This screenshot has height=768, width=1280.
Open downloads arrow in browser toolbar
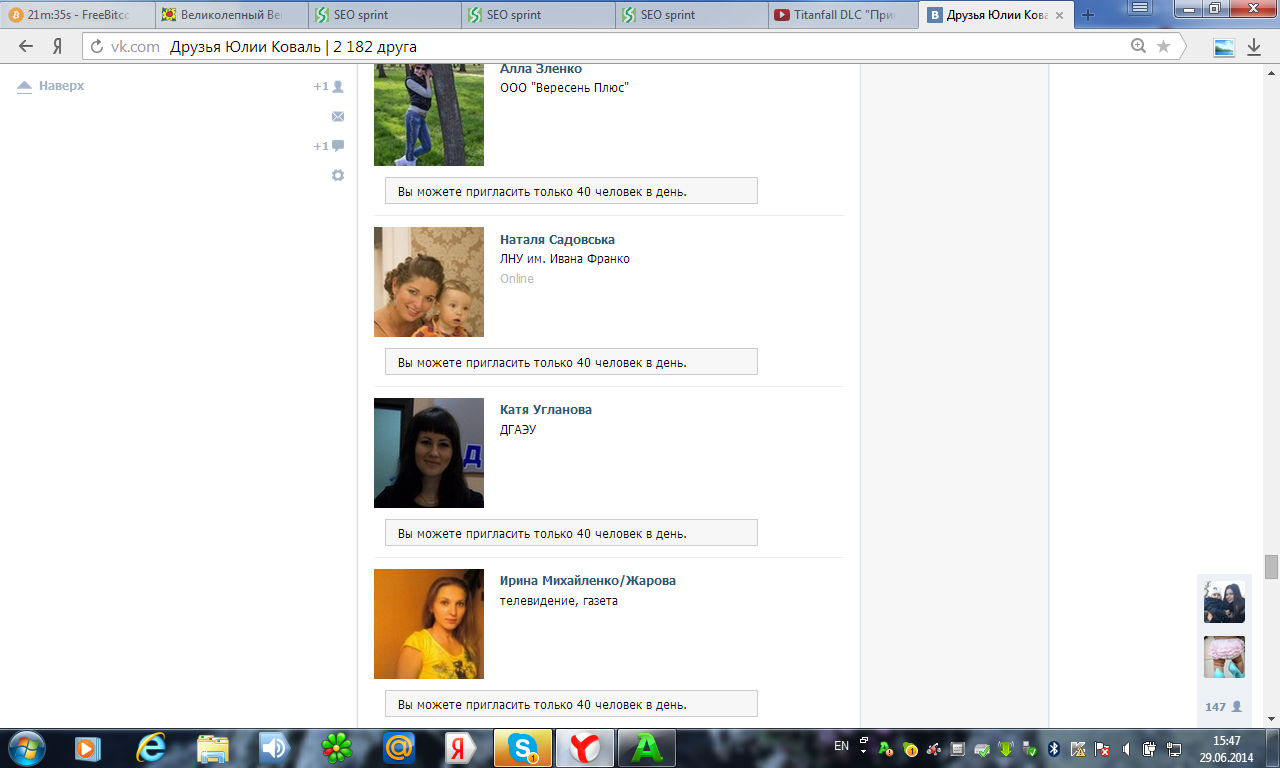[1254, 47]
